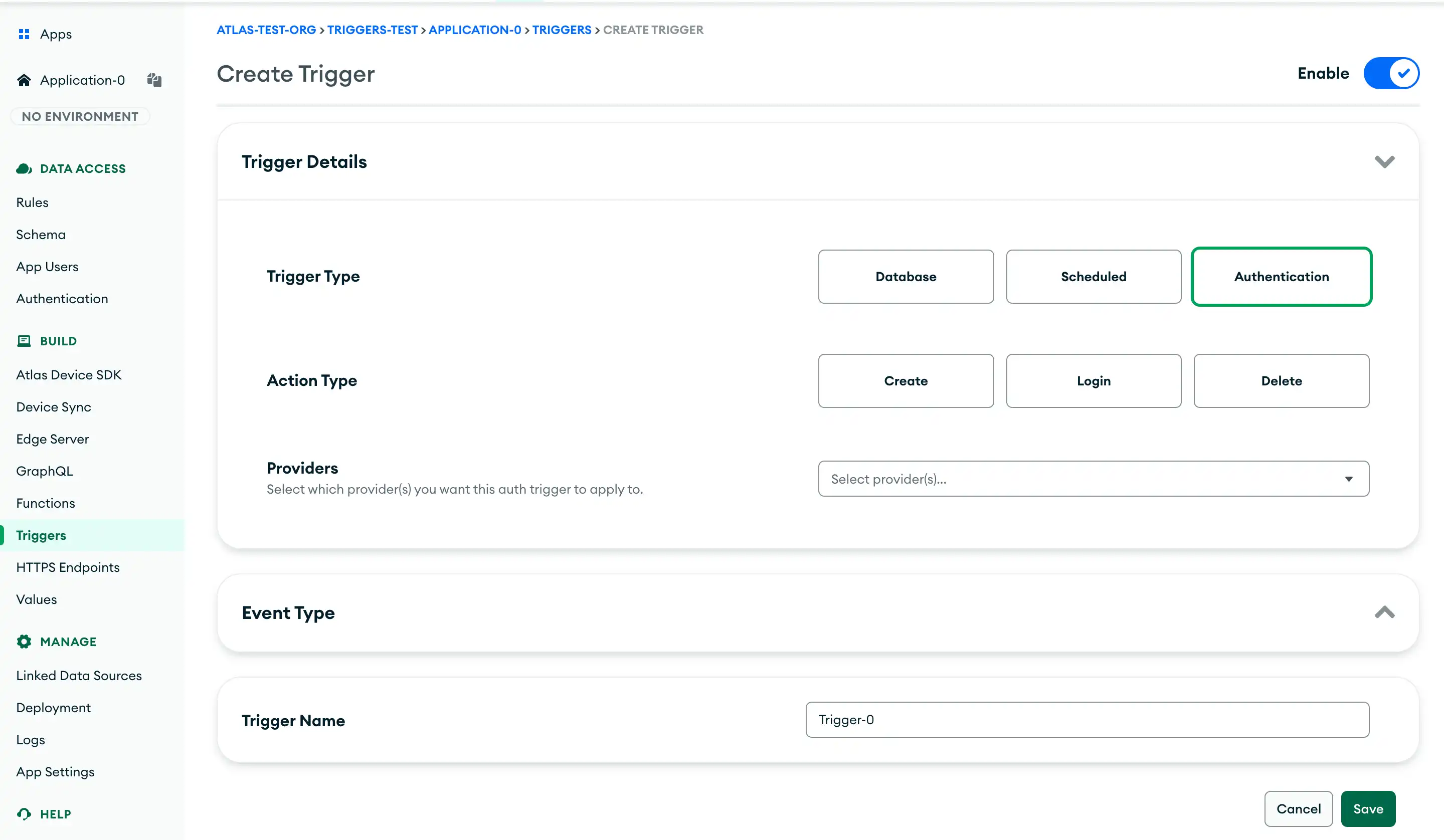Click the Application-0 home icon
This screenshot has width=1444, height=840.
click(x=24, y=80)
